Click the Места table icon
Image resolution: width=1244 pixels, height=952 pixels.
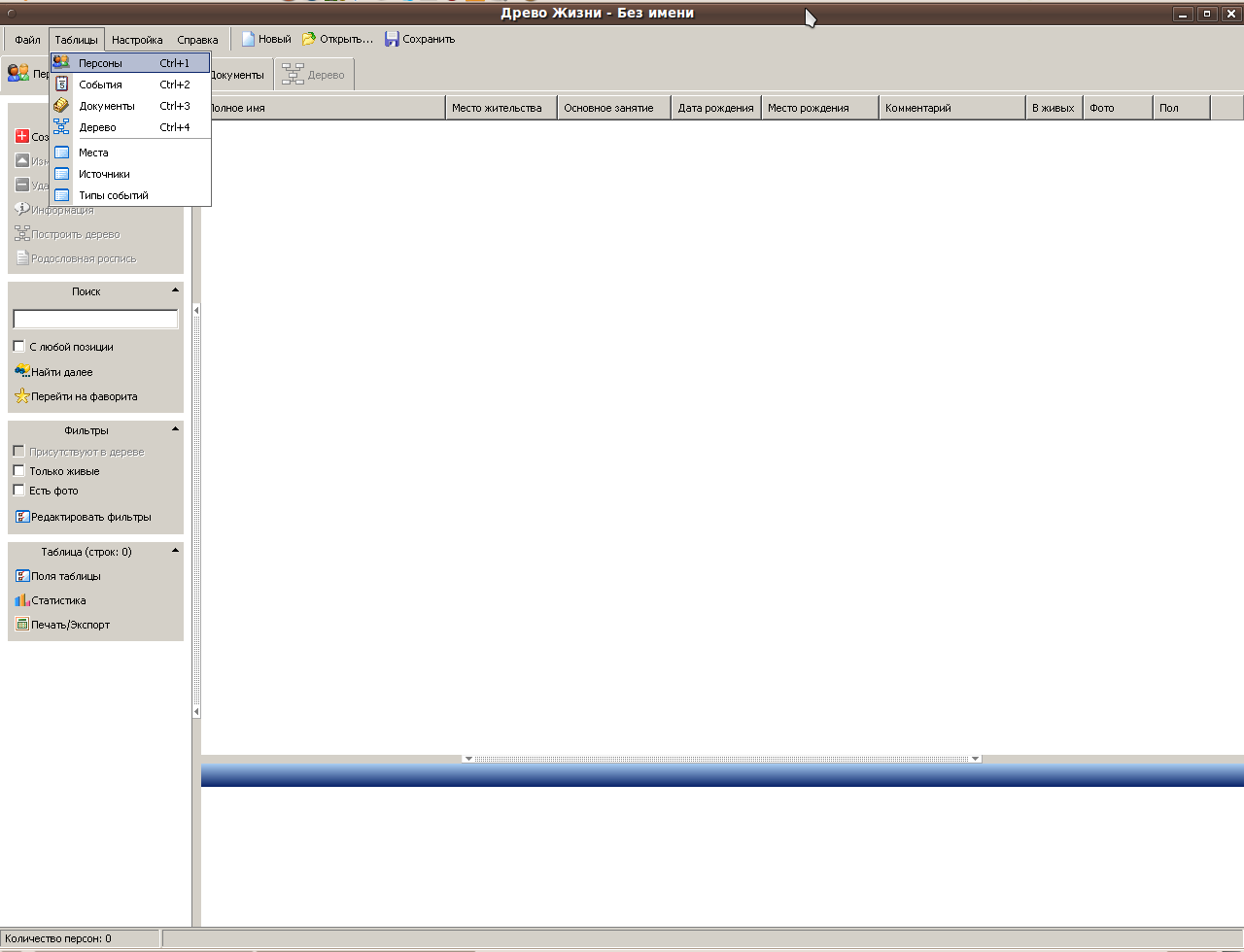pyautogui.click(x=61, y=152)
